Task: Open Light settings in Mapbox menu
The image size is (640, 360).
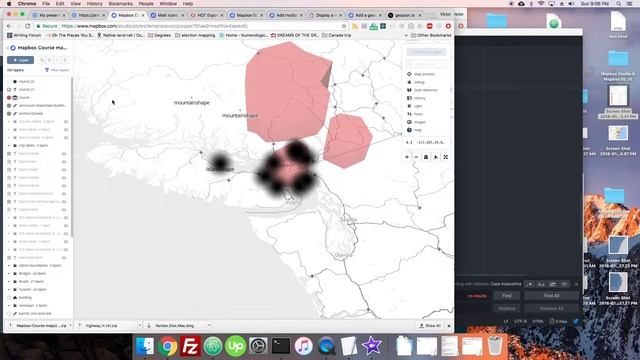Action: 415,106
